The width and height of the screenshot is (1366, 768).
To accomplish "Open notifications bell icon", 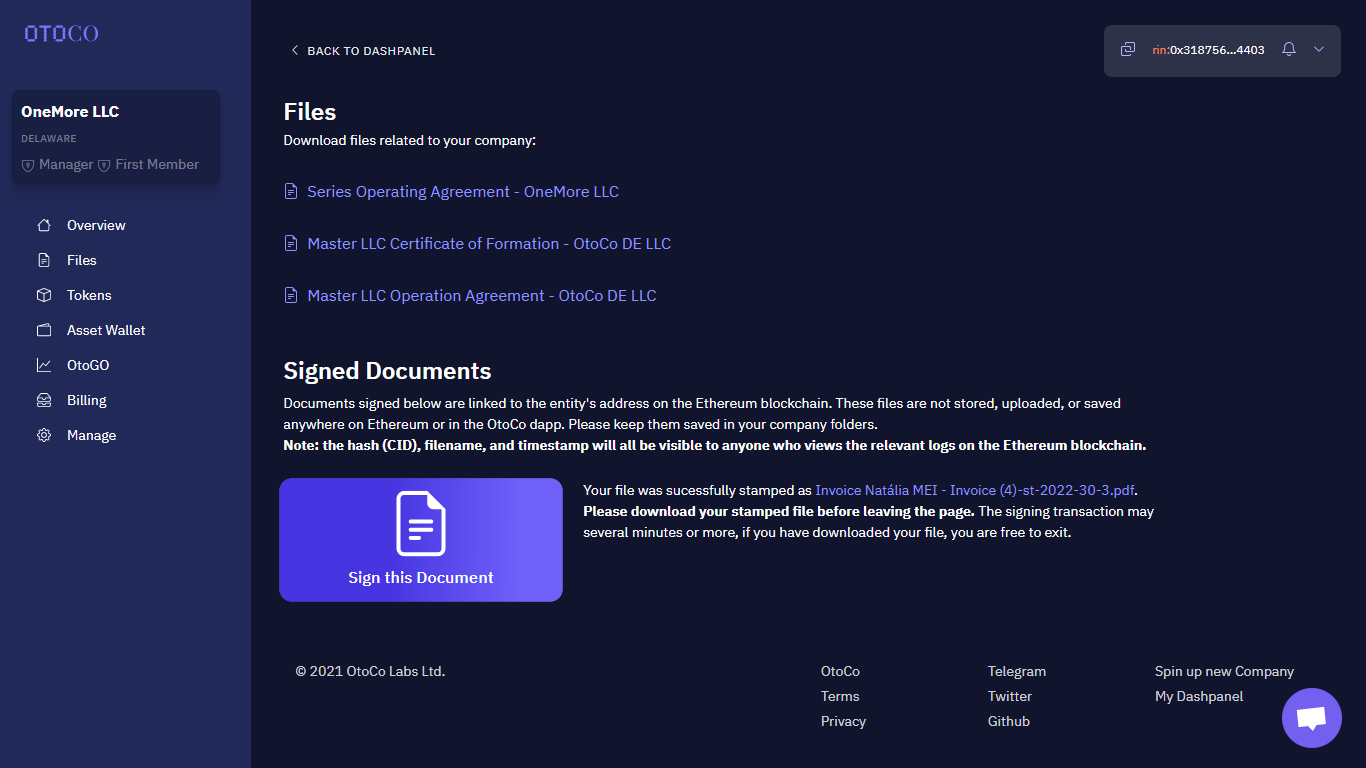I will point(1289,49).
